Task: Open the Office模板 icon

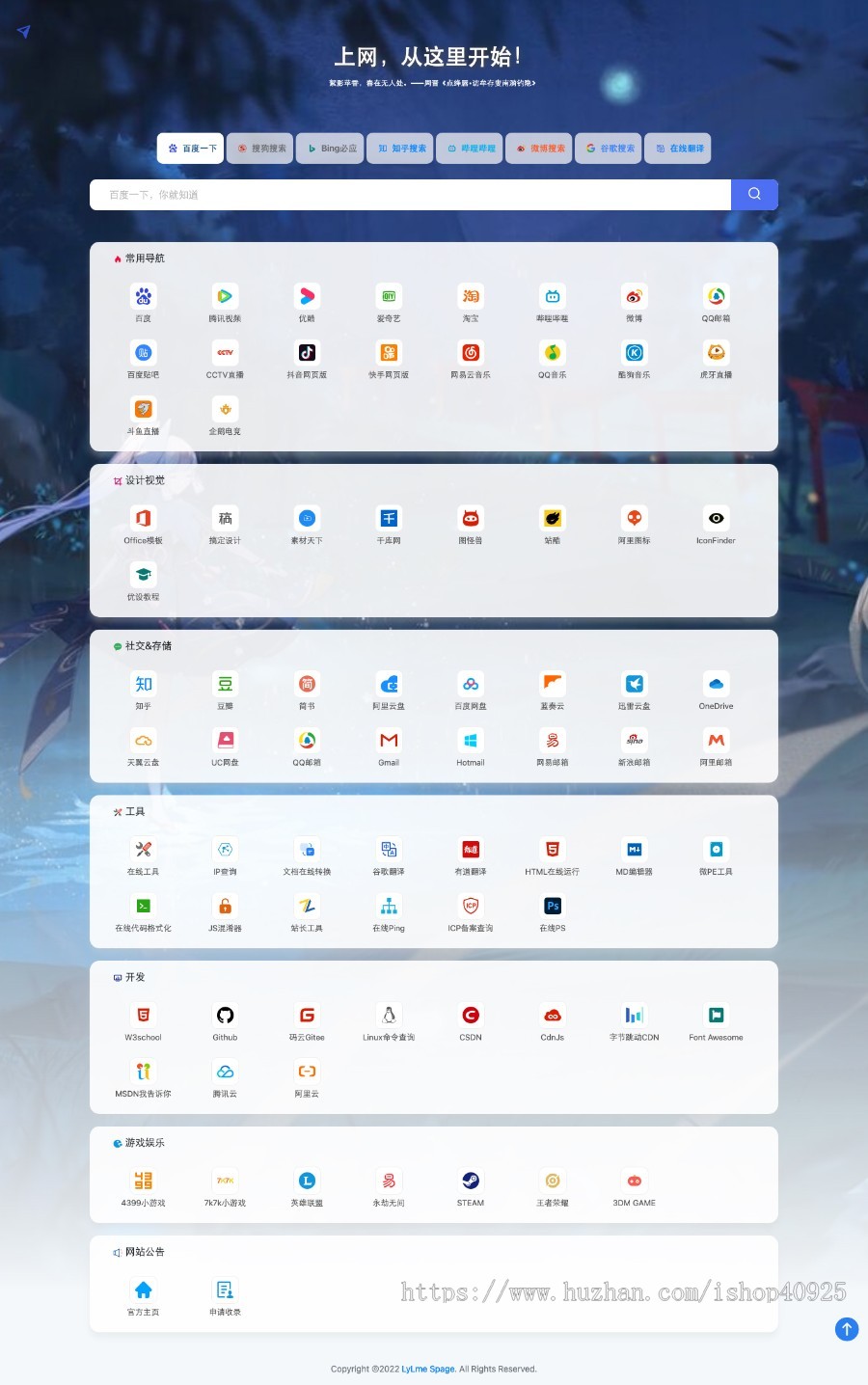Action: [144, 518]
